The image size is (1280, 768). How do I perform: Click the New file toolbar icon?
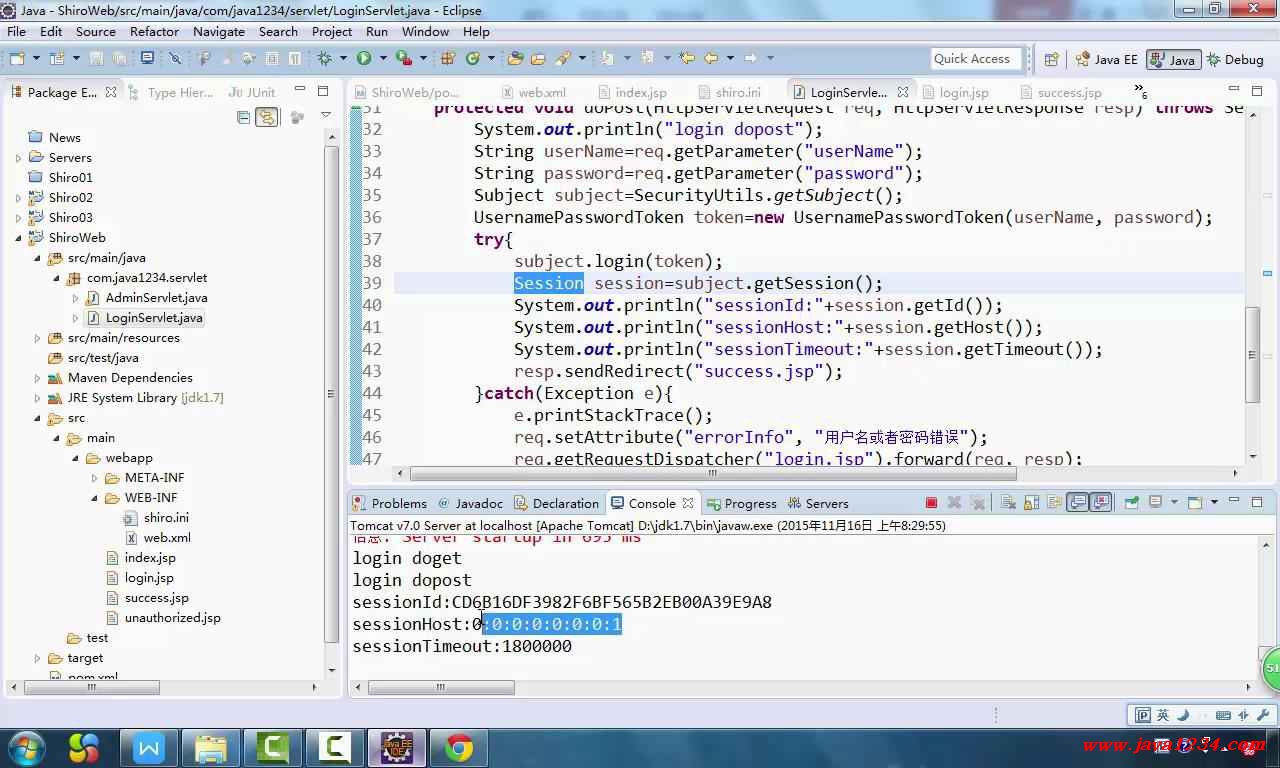tap(17, 58)
